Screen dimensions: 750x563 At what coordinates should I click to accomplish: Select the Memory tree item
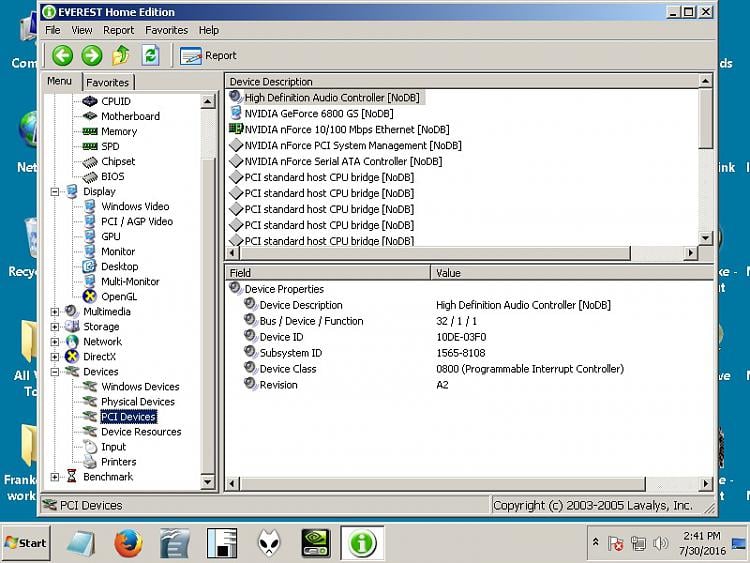(119, 131)
